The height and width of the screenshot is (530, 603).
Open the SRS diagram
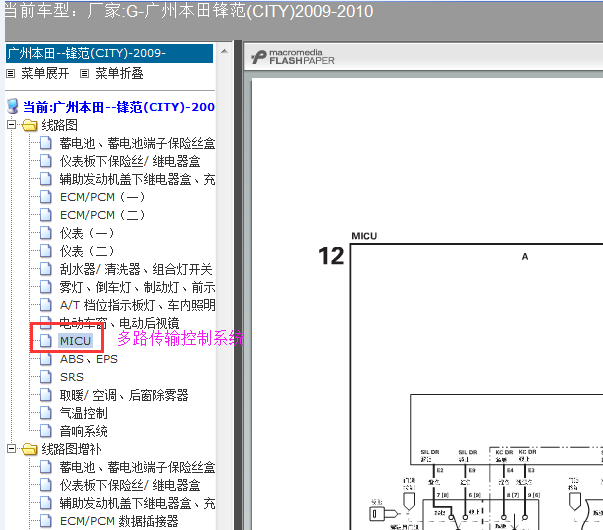(72, 377)
